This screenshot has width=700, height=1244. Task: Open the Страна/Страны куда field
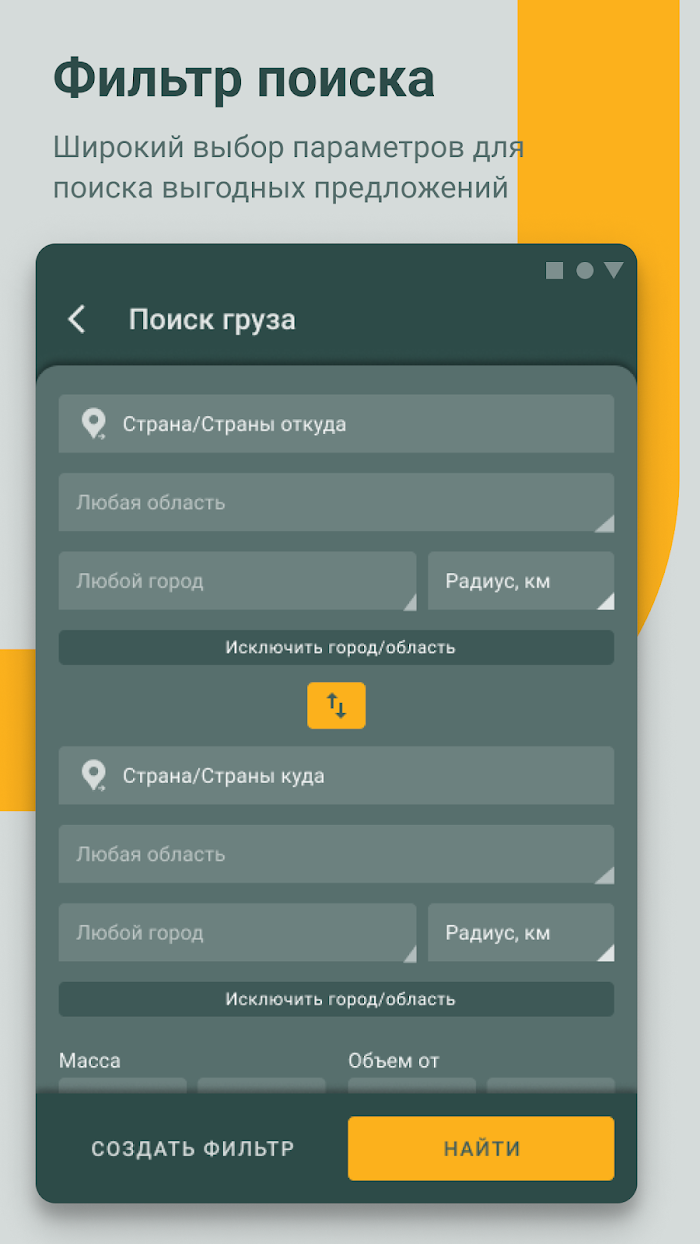pos(336,776)
